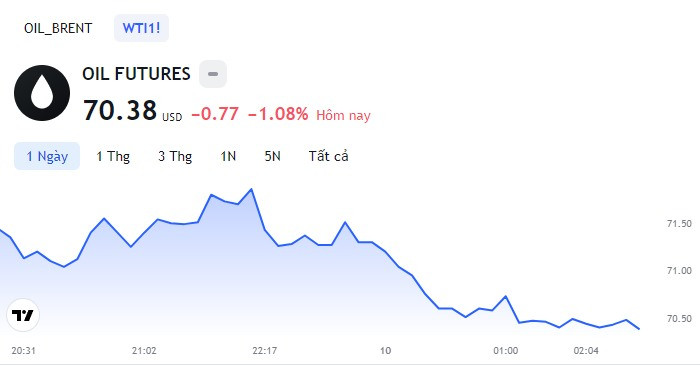The width and height of the screenshot is (700, 366).
Task: Show the Tất cả full history range
Action: coord(329,156)
